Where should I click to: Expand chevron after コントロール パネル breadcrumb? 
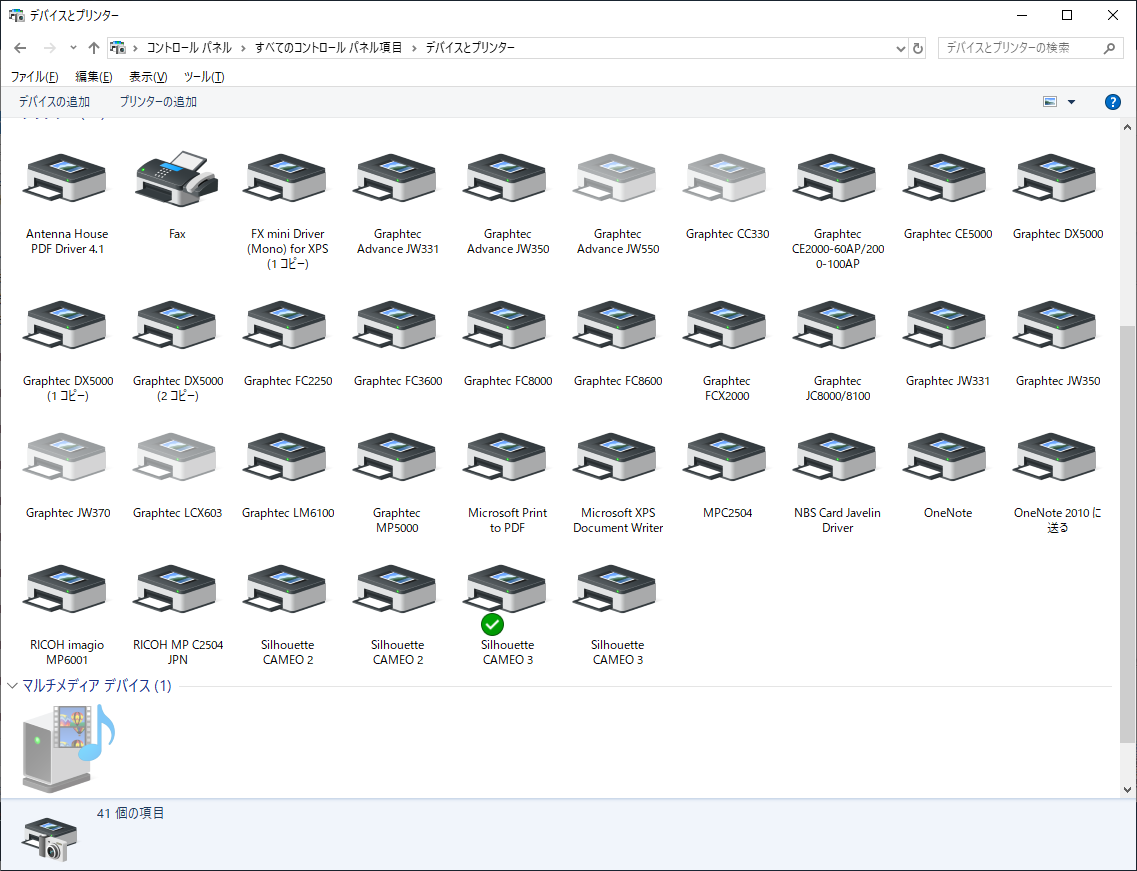pyautogui.click(x=243, y=48)
